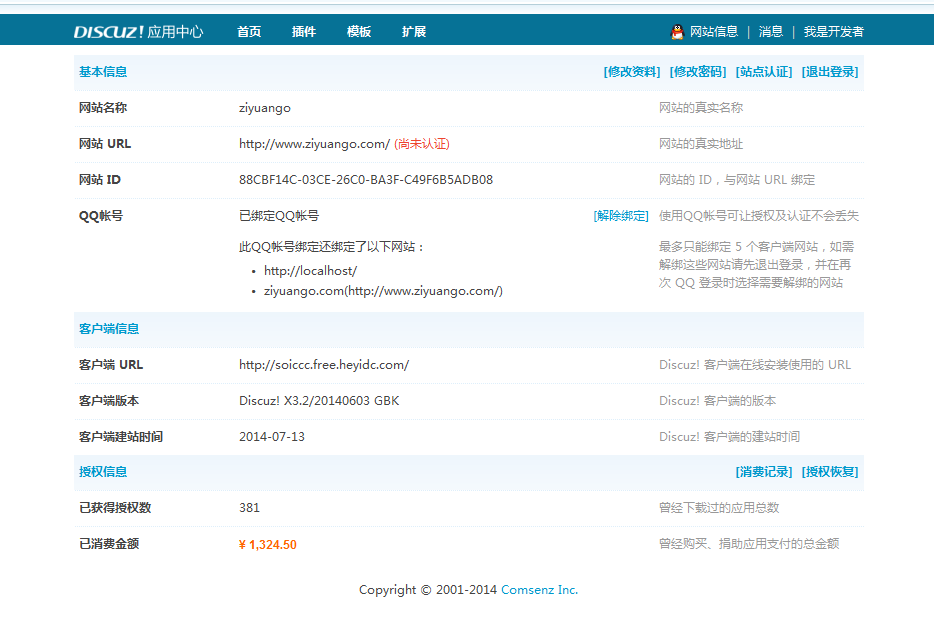Open the 修改密码 link
934x621 pixels.
tap(698, 72)
